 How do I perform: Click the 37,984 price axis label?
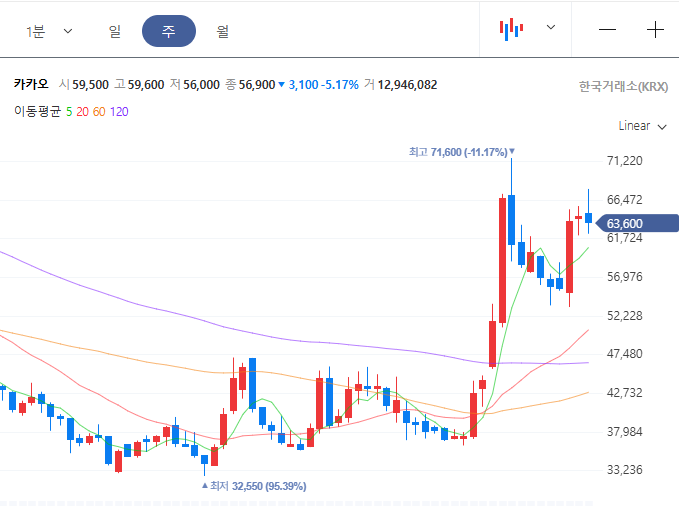pyautogui.click(x=625, y=432)
